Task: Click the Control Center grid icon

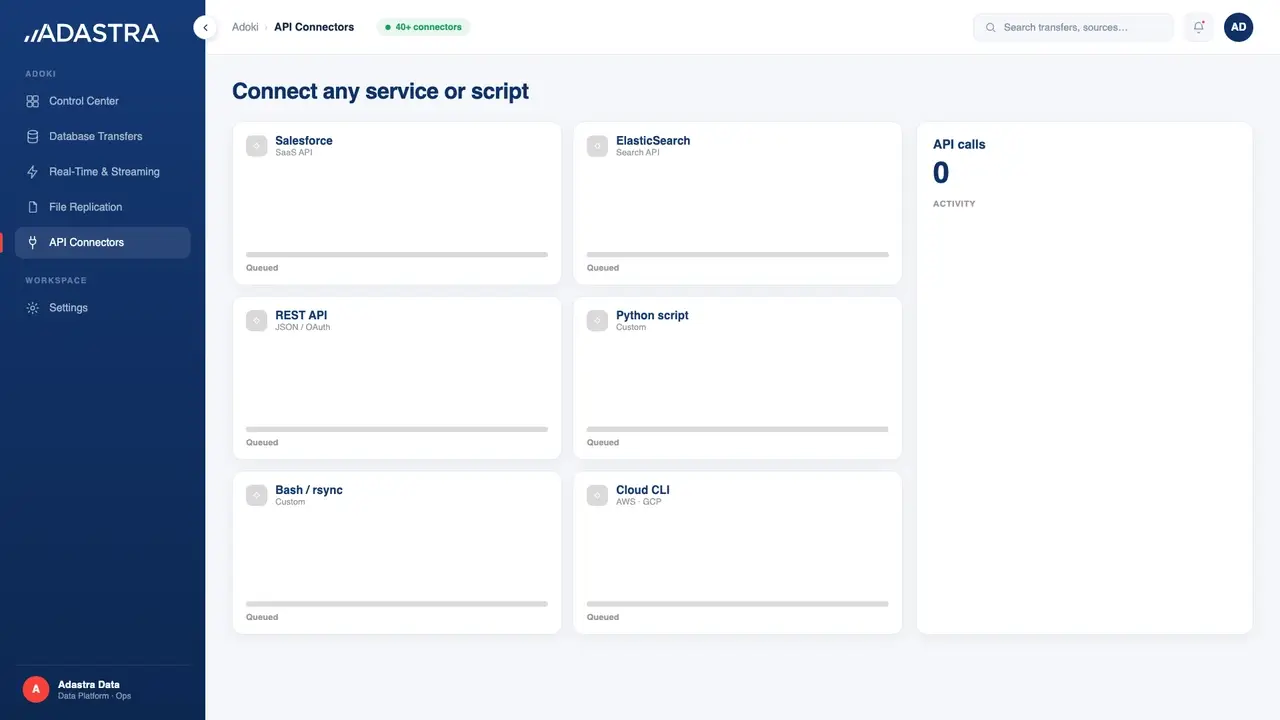Action: click(33, 101)
